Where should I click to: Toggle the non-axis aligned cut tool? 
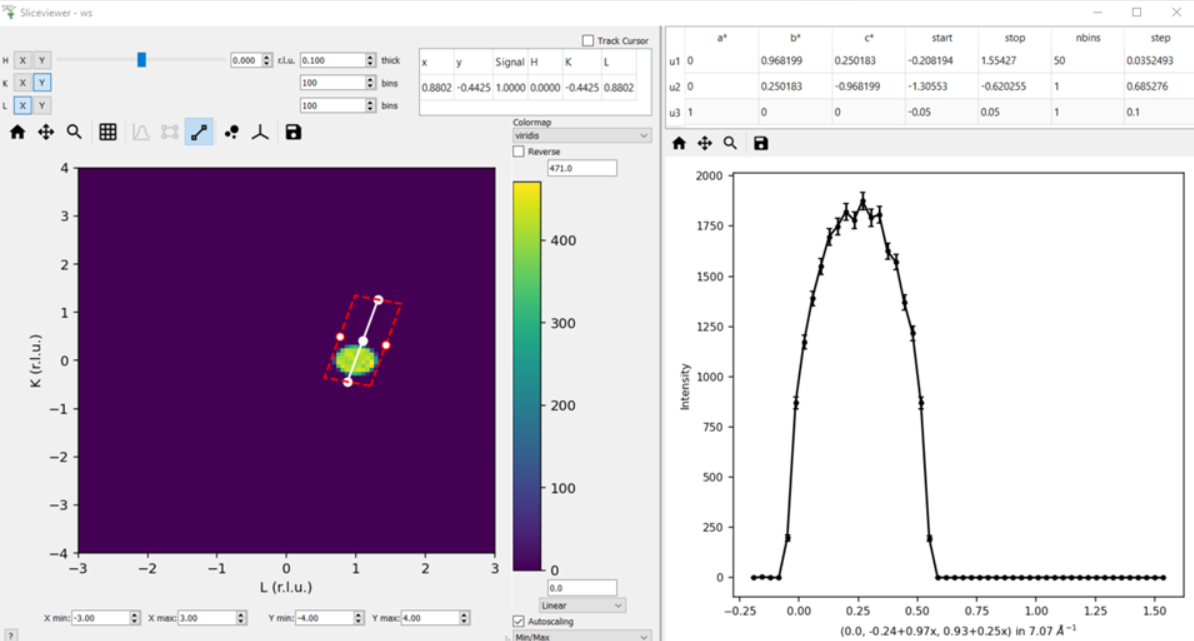click(199, 132)
